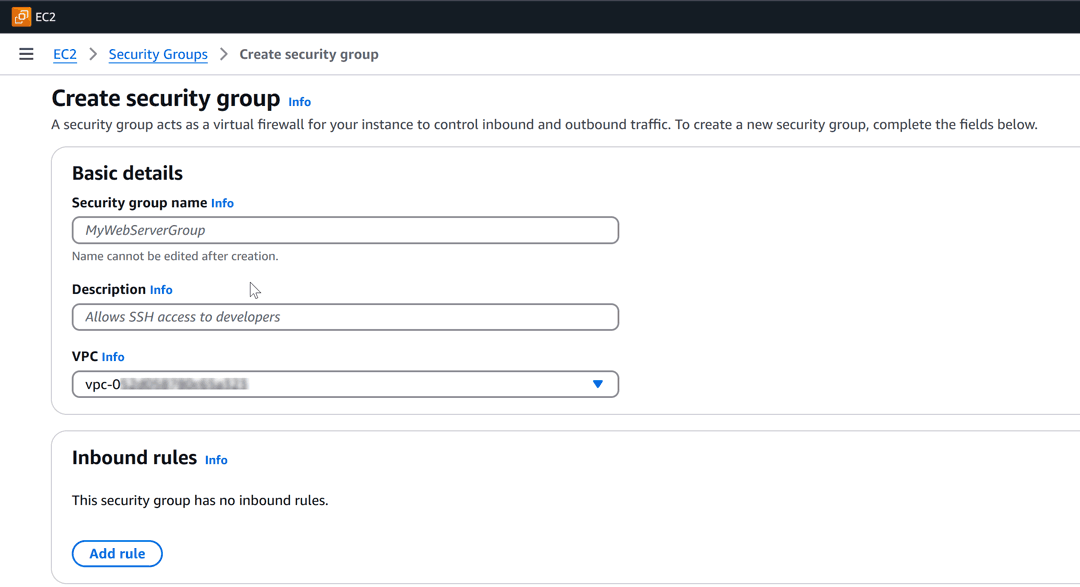
Task: Go to EC2 breadcrumb link
Action: [x=65, y=54]
